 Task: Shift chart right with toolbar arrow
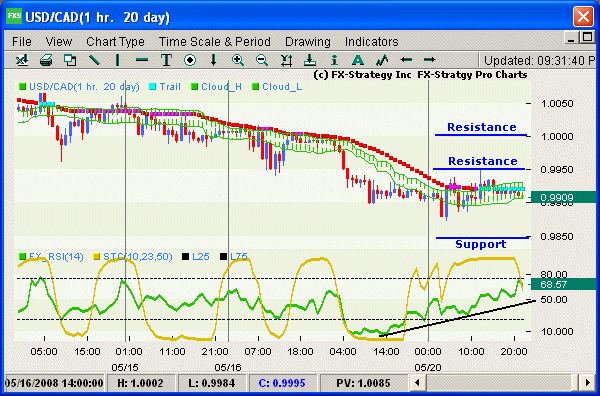(x=430, y=60)
